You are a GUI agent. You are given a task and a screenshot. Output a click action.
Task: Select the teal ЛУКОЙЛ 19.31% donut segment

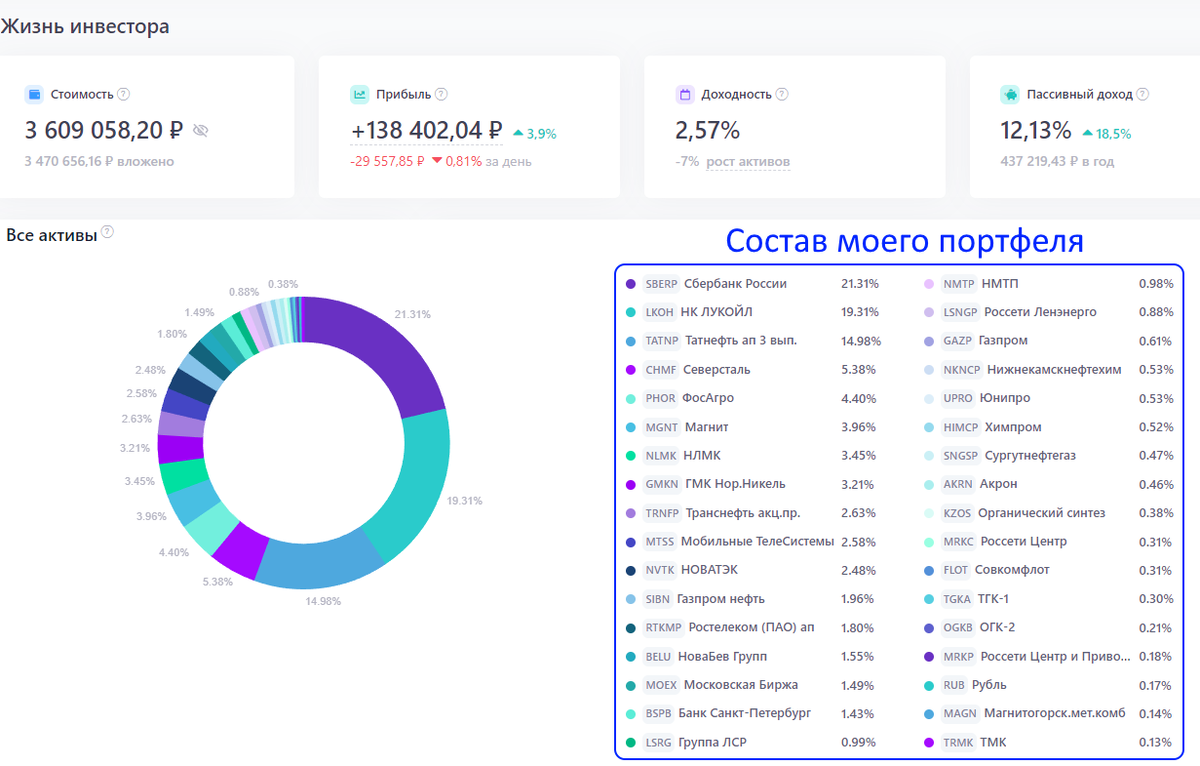[420, 485]
